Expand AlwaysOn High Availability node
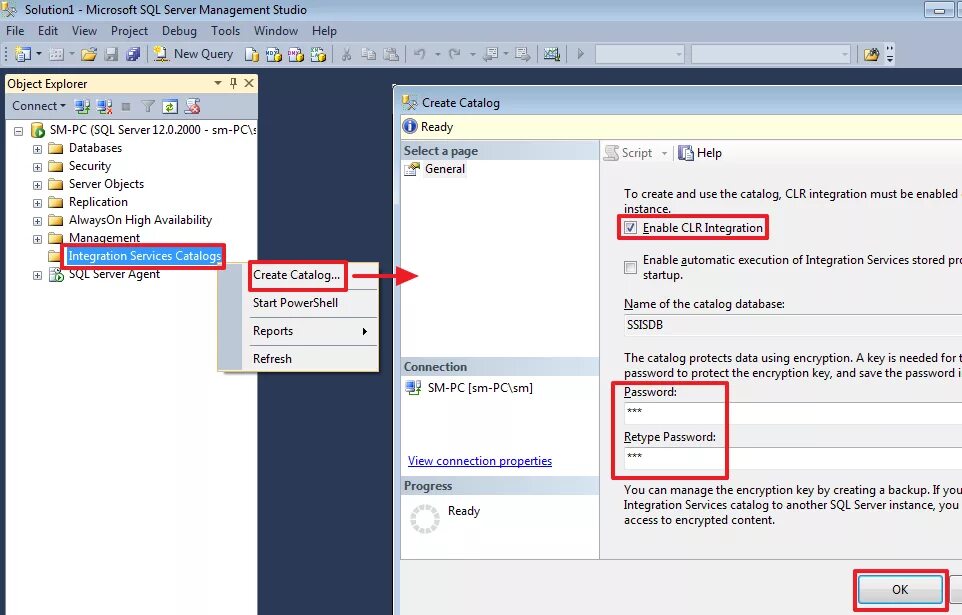Image resolution: width=962 pixels, height=615 pixels. coord(37,221)
